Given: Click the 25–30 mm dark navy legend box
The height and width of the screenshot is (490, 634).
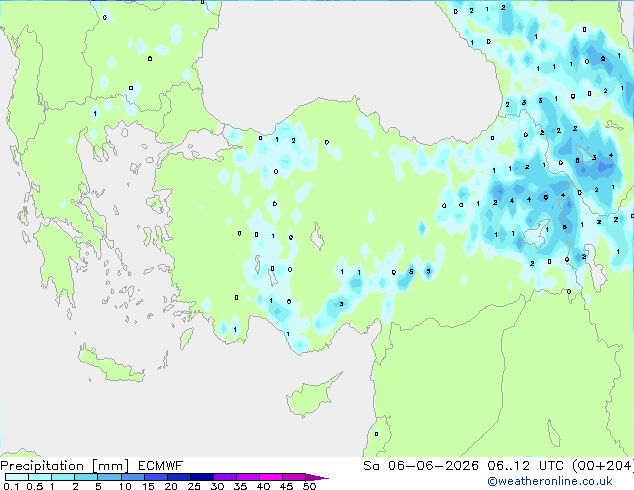Looking at the screenshot, I should tap(201, 477).
